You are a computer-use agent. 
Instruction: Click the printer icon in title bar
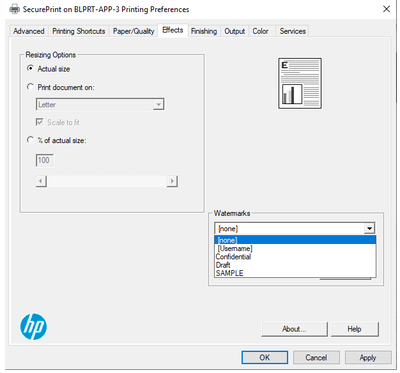tap(14, 9)
